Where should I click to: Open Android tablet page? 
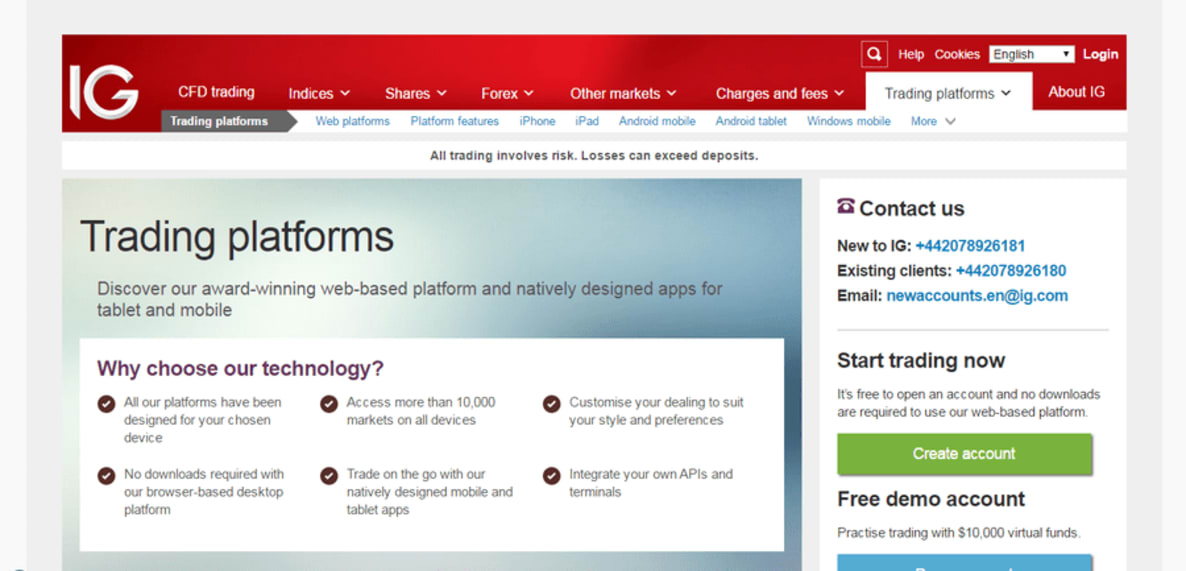coord(751,121)
